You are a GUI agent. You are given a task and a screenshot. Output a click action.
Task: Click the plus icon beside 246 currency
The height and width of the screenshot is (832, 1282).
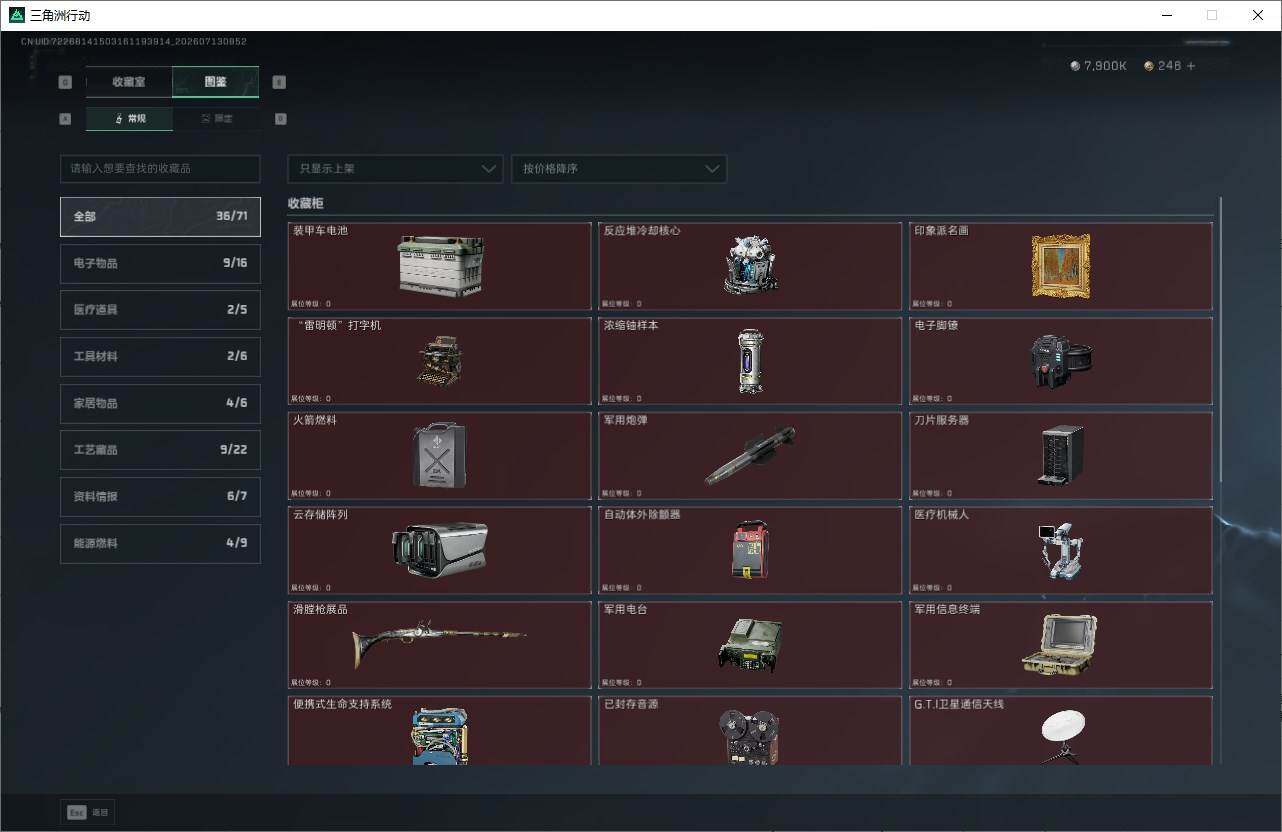(1190, 66)
